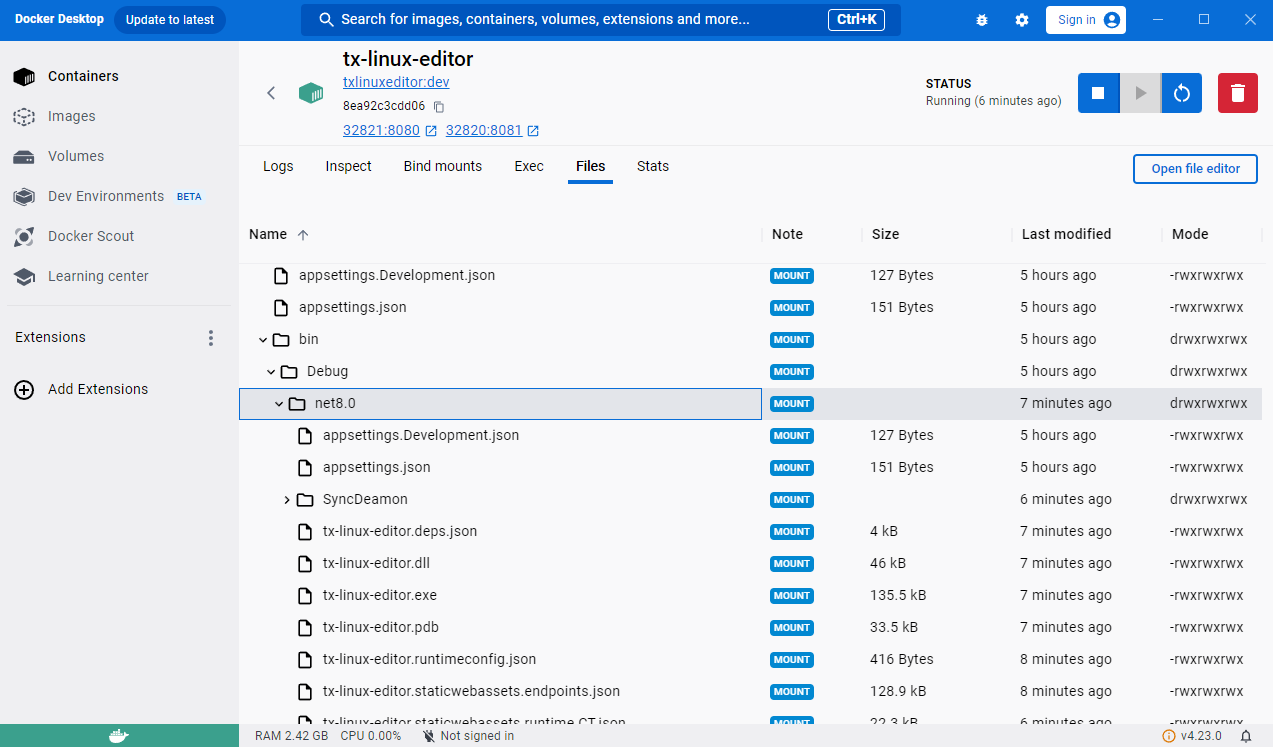Screen dimensions: 1273x747
Task: Click the Ctrl+K shortcut badge
Action: [856, 20]
